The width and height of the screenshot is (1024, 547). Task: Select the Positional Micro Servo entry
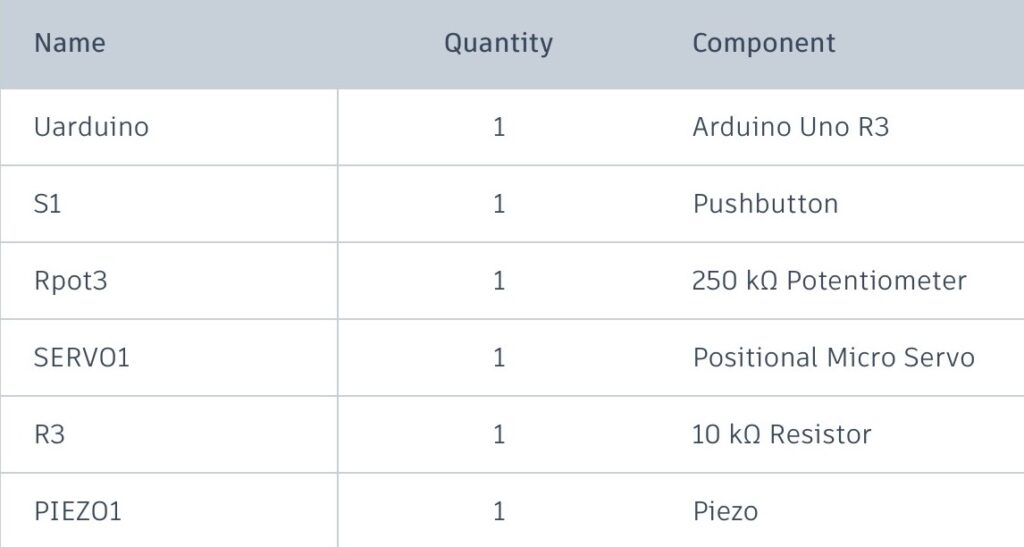(833, 358)
